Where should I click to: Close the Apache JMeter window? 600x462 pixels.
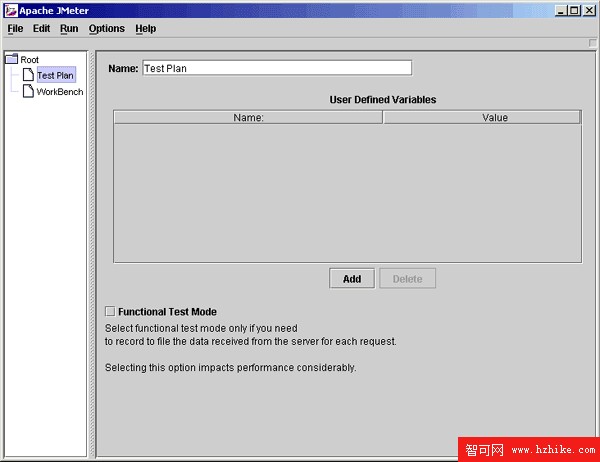click(x=589, y=10)
